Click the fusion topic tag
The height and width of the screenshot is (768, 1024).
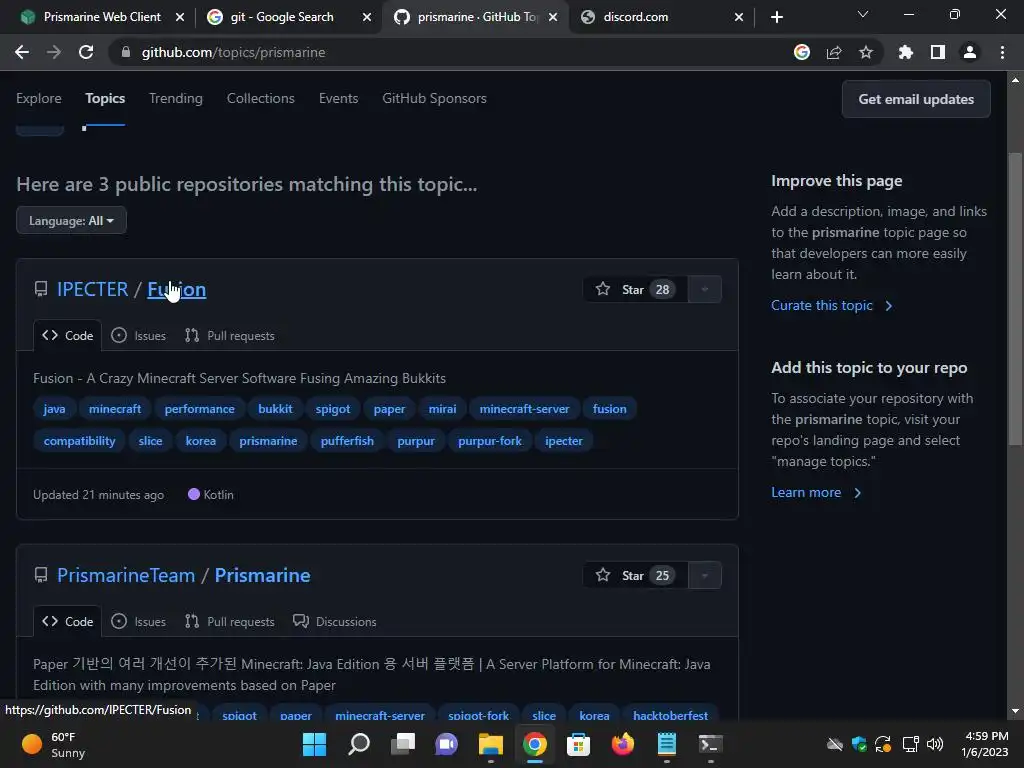click(609, 409)
